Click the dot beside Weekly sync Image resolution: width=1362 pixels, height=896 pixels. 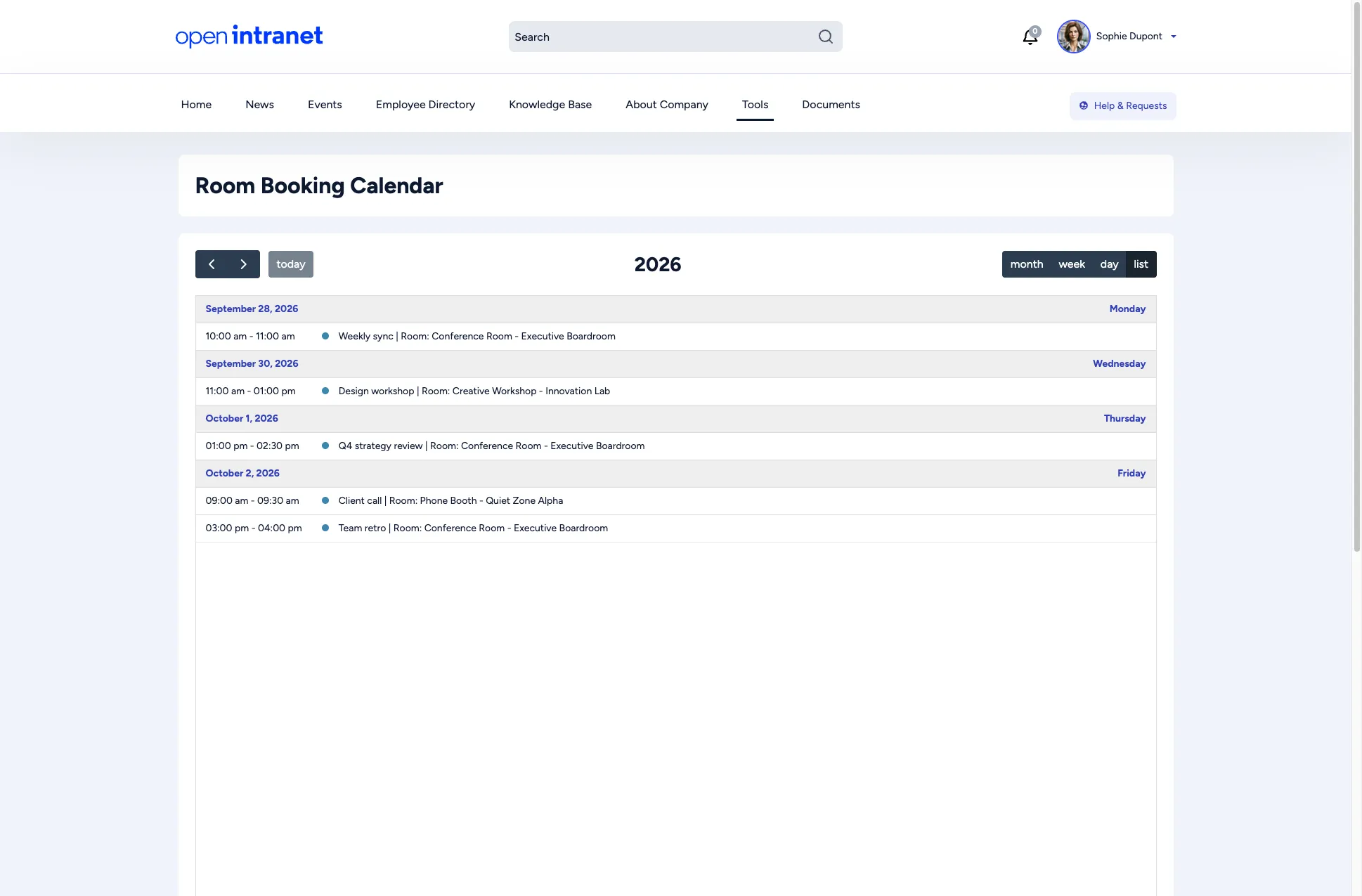pos(325,337)
